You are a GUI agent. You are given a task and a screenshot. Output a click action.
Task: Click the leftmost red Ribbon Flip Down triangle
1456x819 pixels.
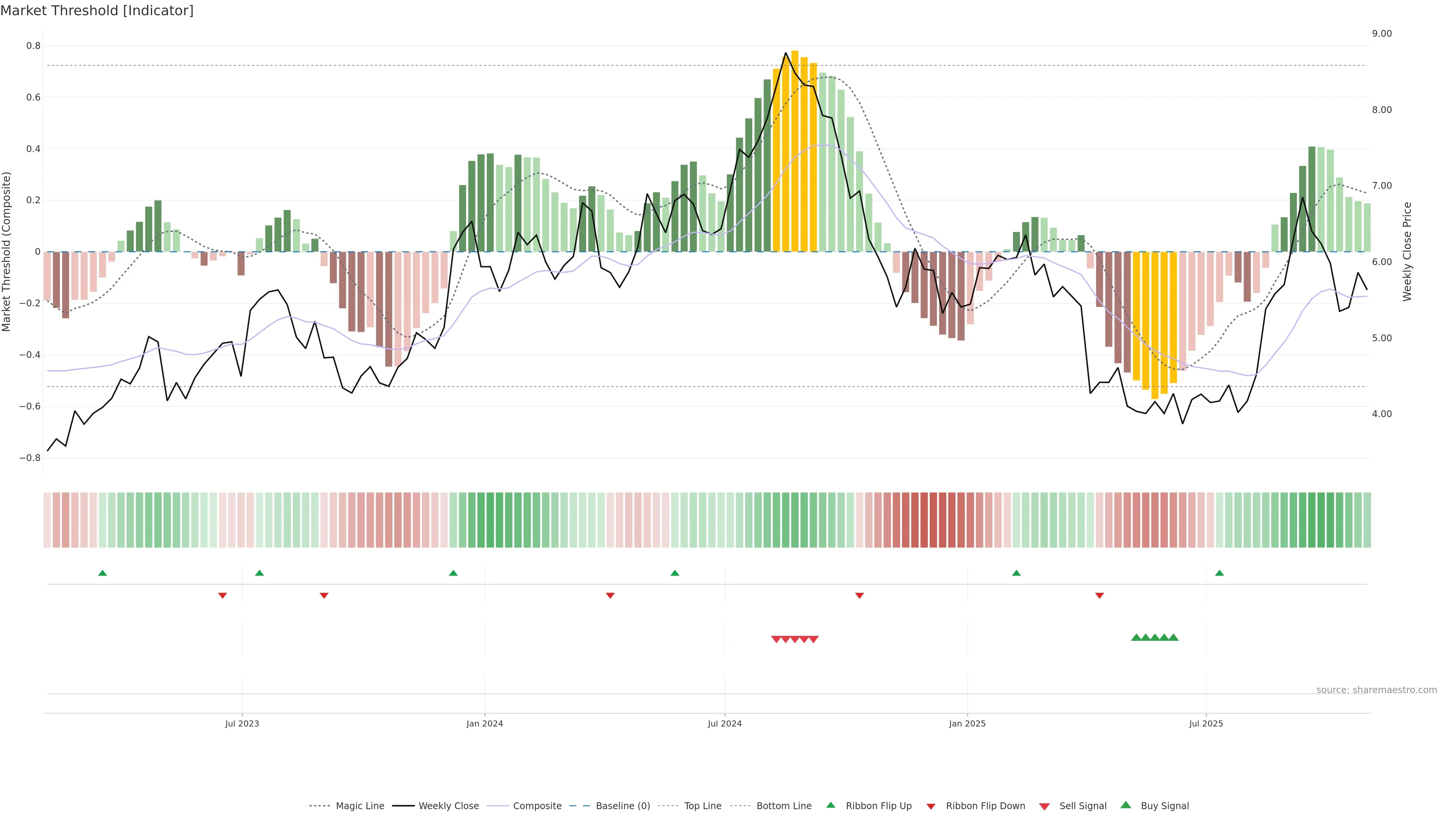(223, 595)
